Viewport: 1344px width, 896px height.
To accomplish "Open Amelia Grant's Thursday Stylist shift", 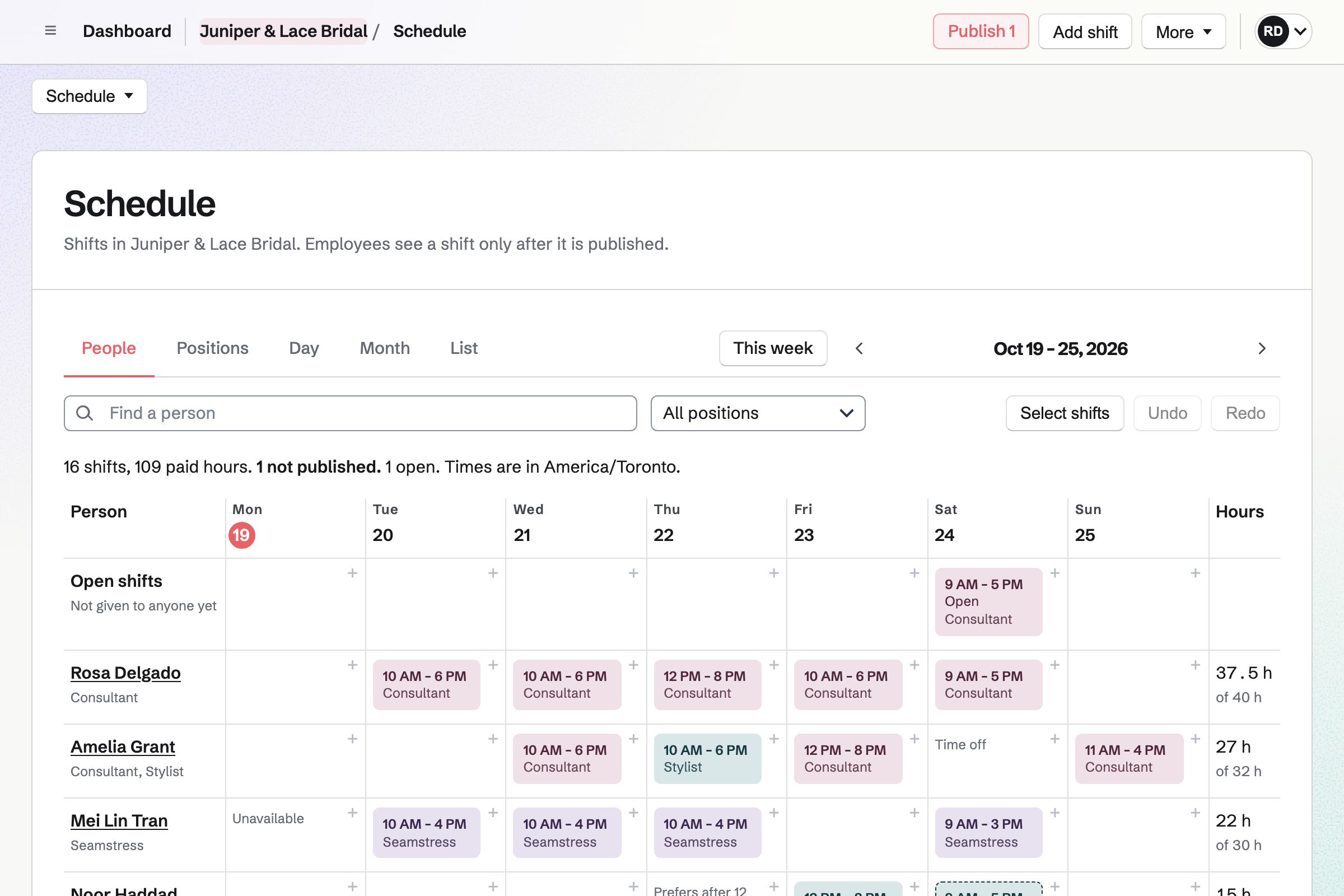I will coord(707,758).
